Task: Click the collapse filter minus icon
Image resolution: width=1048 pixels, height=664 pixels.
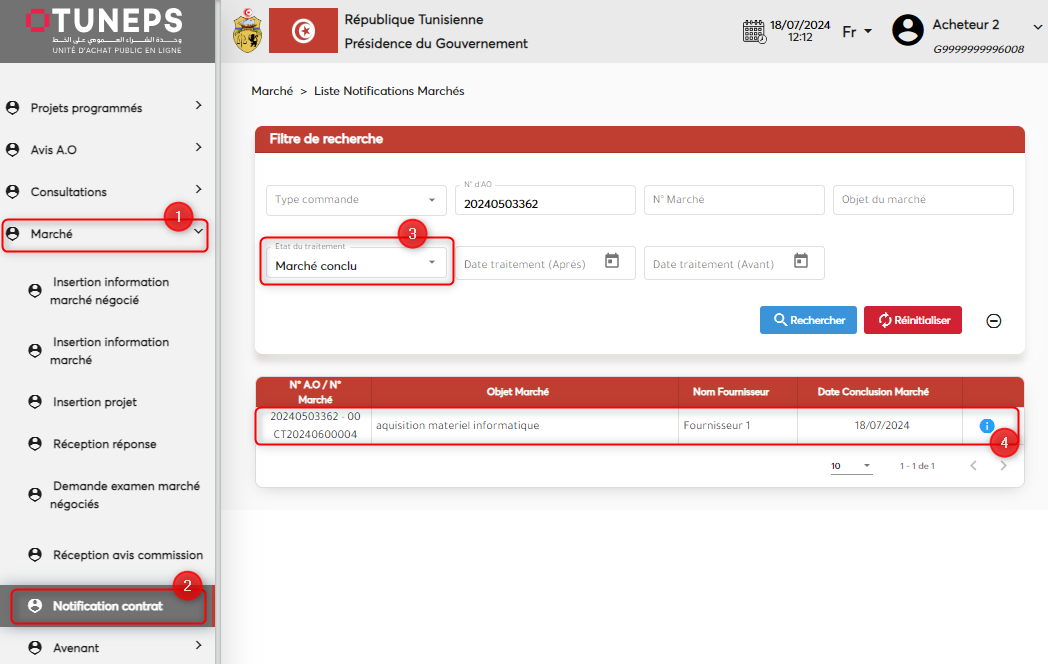Action: (x=994, y=321)
